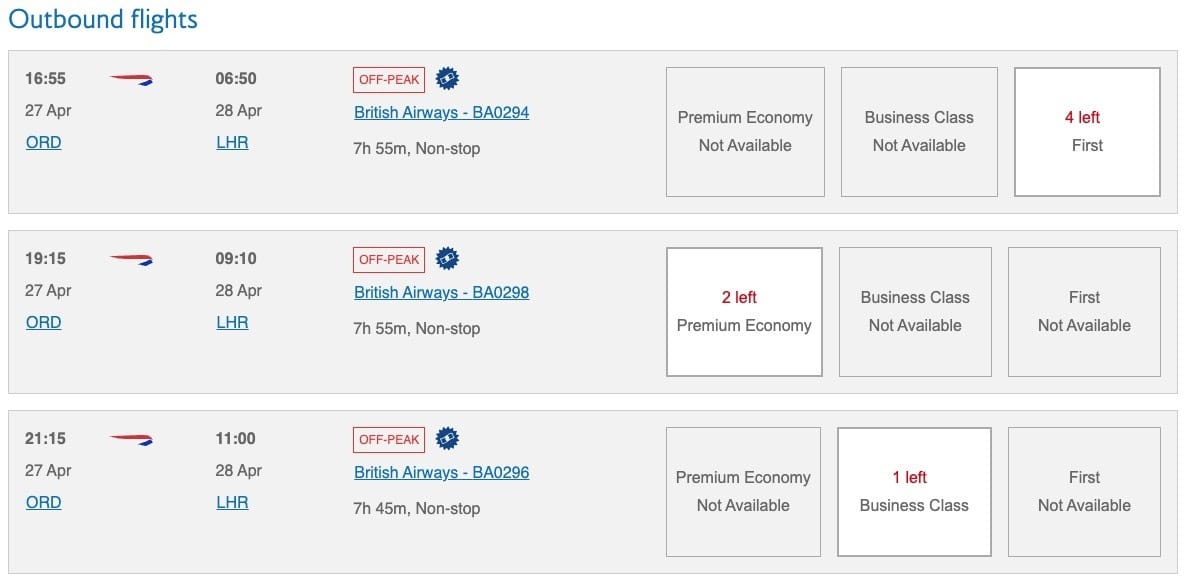Click ORD airport link on 19:15 flight

(x=43, y=322)
